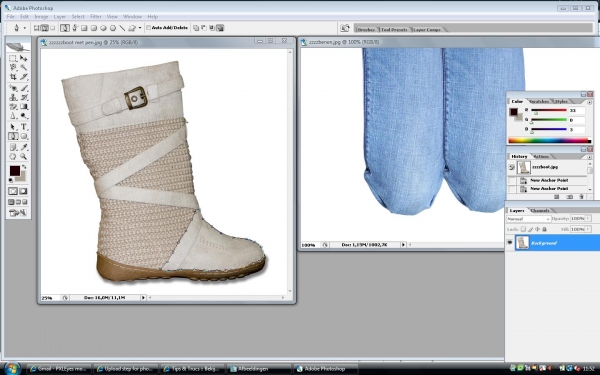Open the layer Opacity slider arrow
Screen dimensions: 600x375
588,218
